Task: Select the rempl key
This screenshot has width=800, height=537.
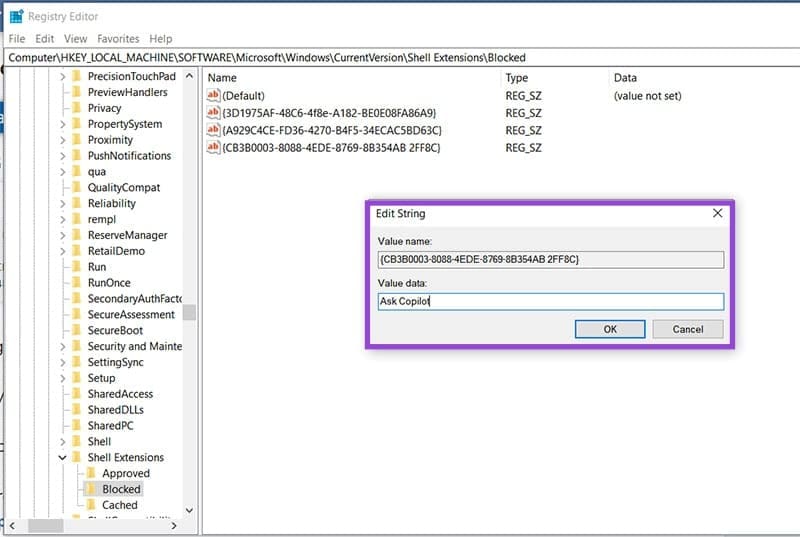Action: click(x=102, y=219)
